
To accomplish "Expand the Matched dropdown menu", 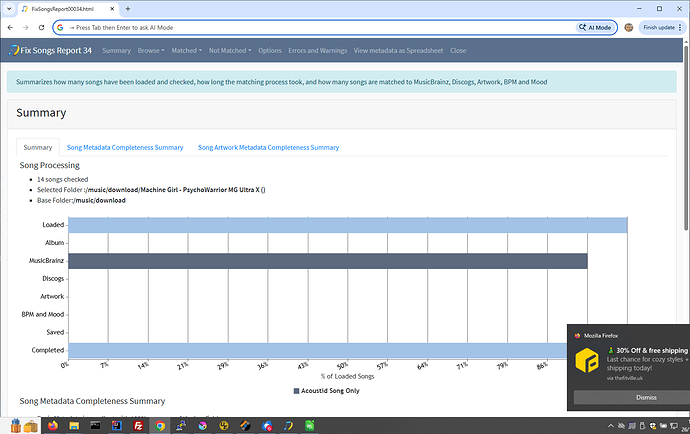I will (x=186, y=50).
